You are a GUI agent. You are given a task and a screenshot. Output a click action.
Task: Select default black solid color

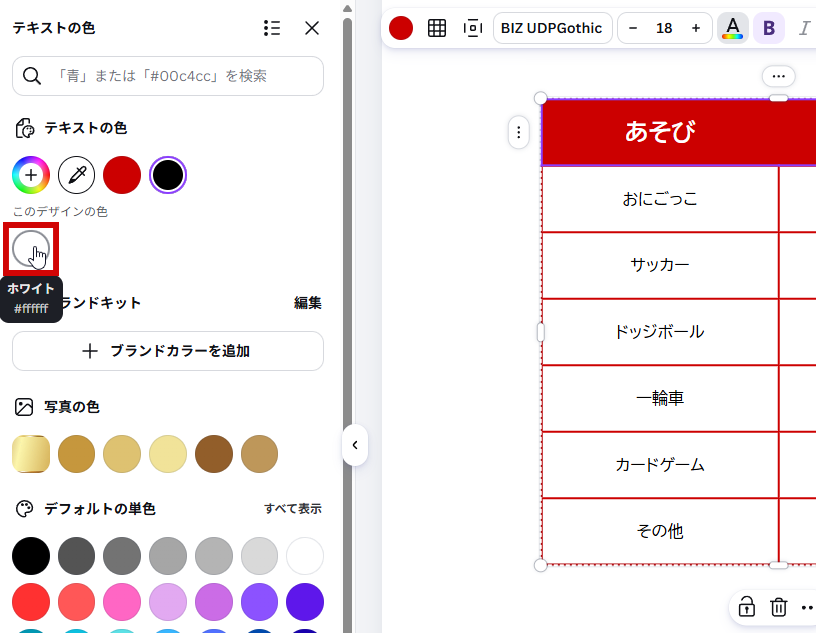[31, 556]
